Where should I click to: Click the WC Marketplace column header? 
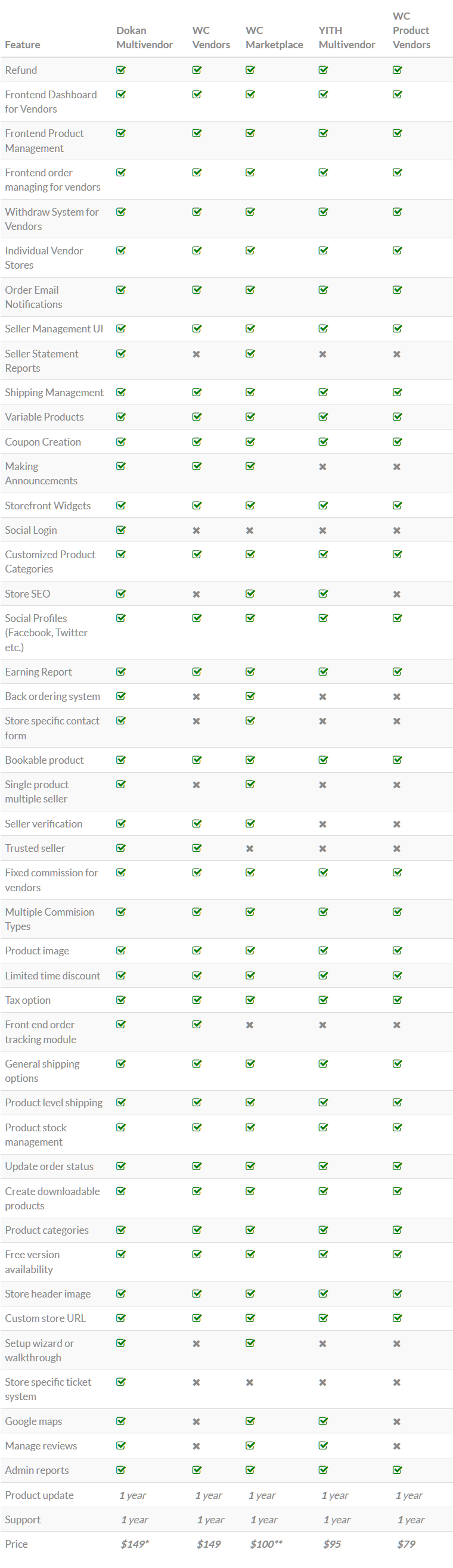(274, 38)
